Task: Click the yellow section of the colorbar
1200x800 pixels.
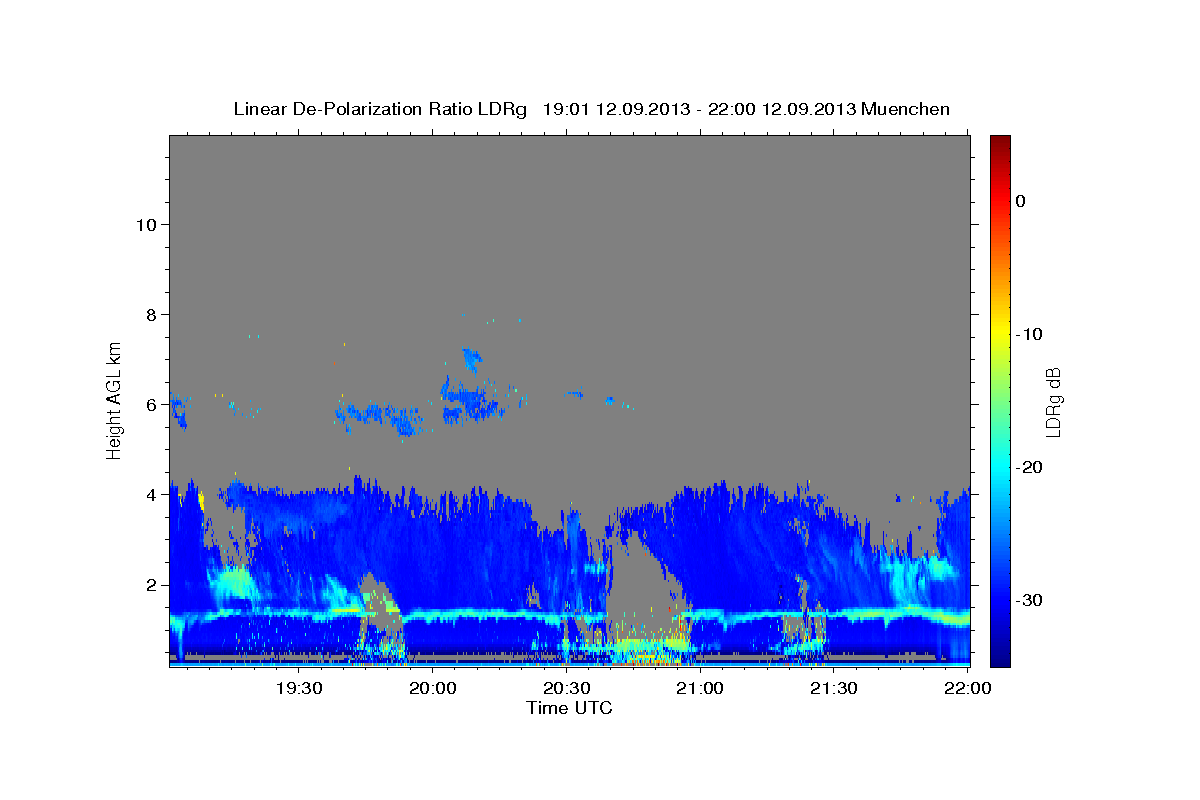Action: (1000, 334)
